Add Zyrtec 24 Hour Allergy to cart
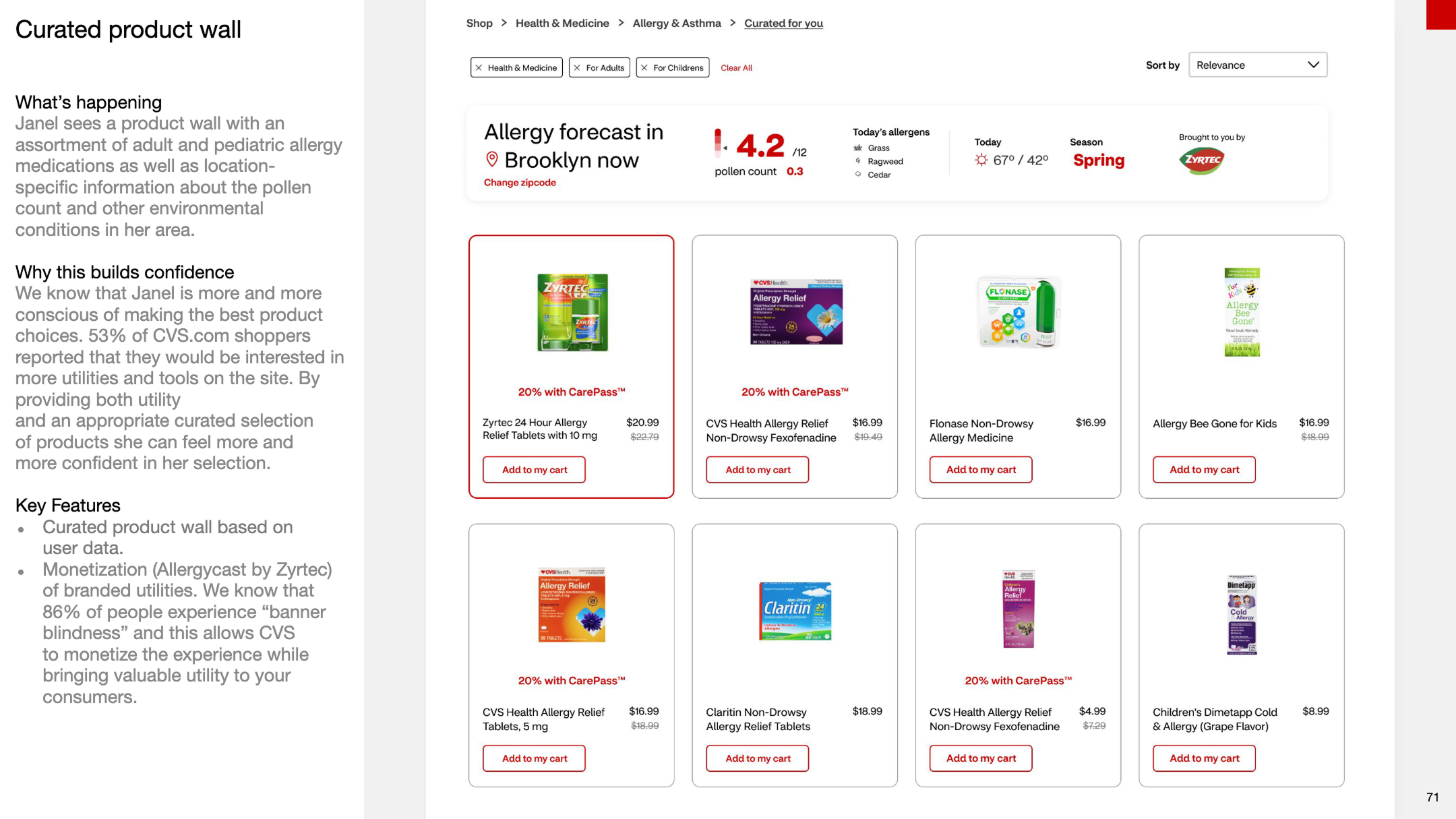 tap(534, 470)
